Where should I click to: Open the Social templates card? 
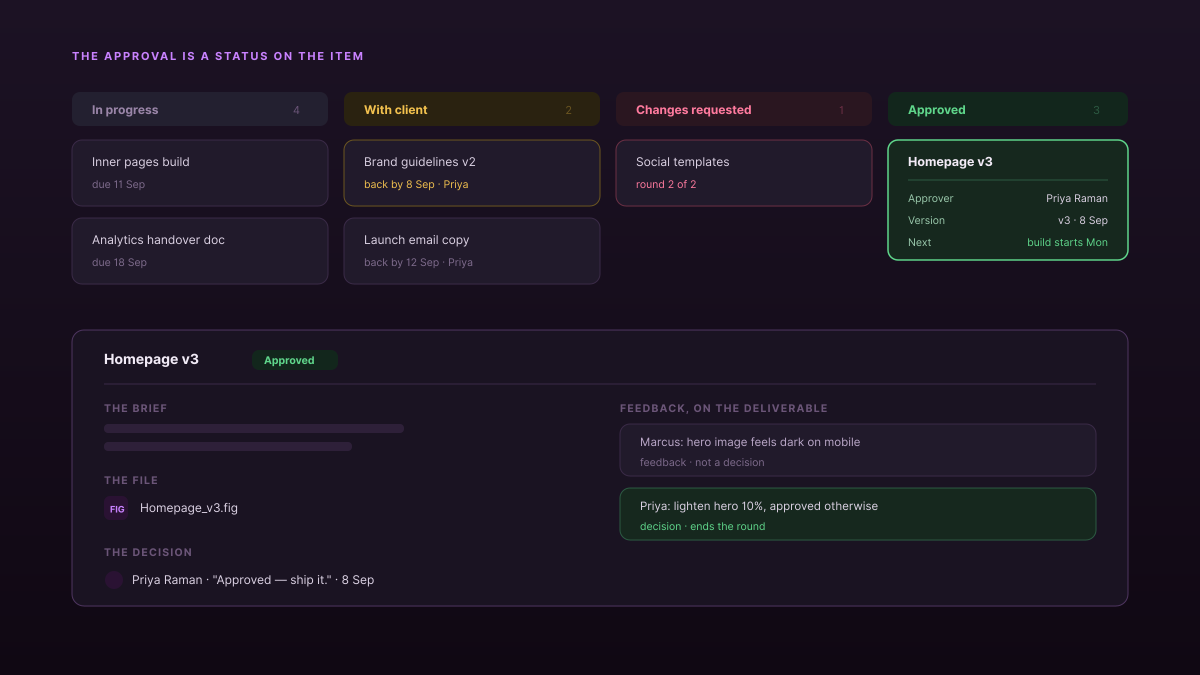744,173
